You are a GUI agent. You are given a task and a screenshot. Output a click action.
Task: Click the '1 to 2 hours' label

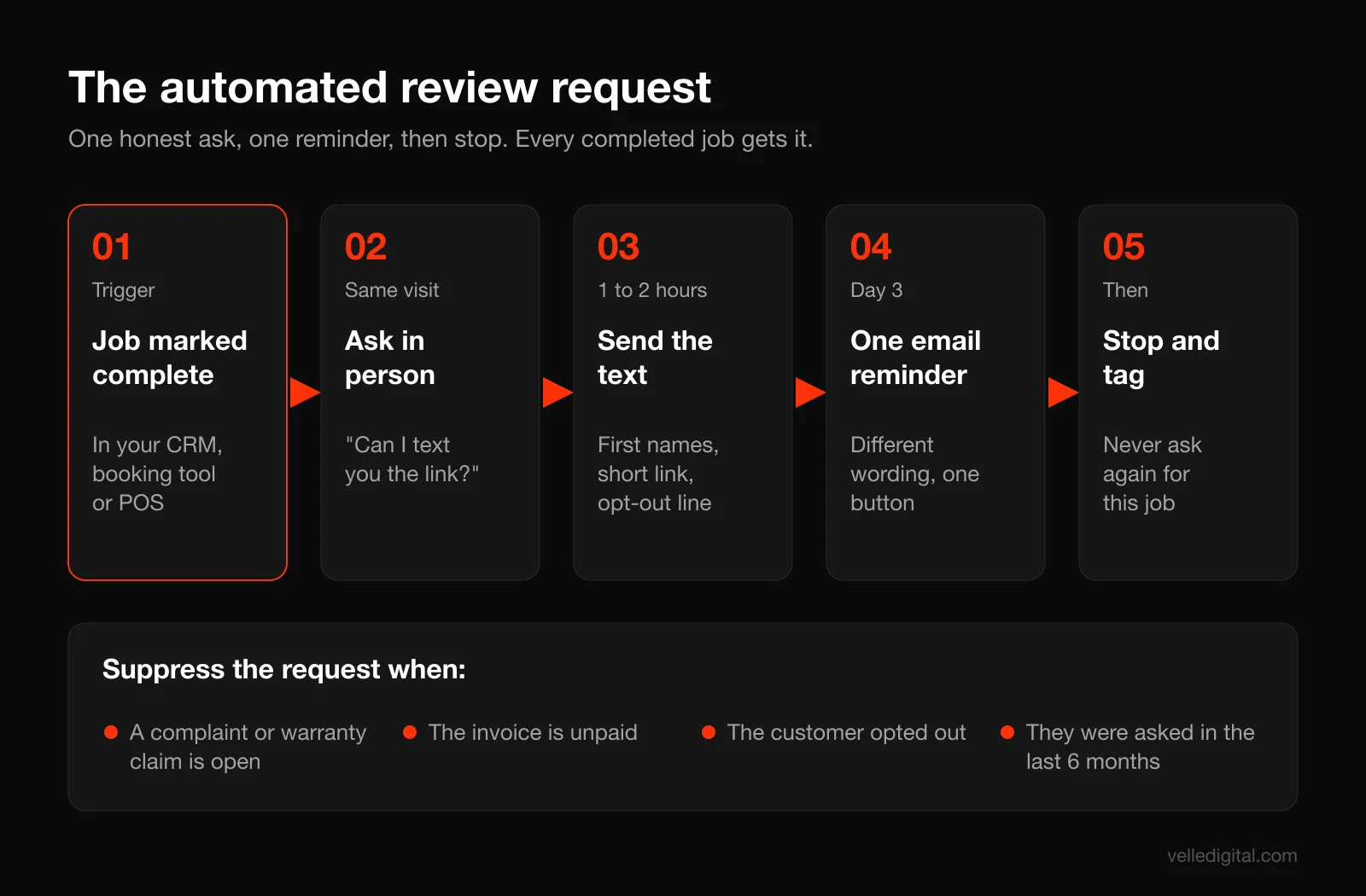652,290
